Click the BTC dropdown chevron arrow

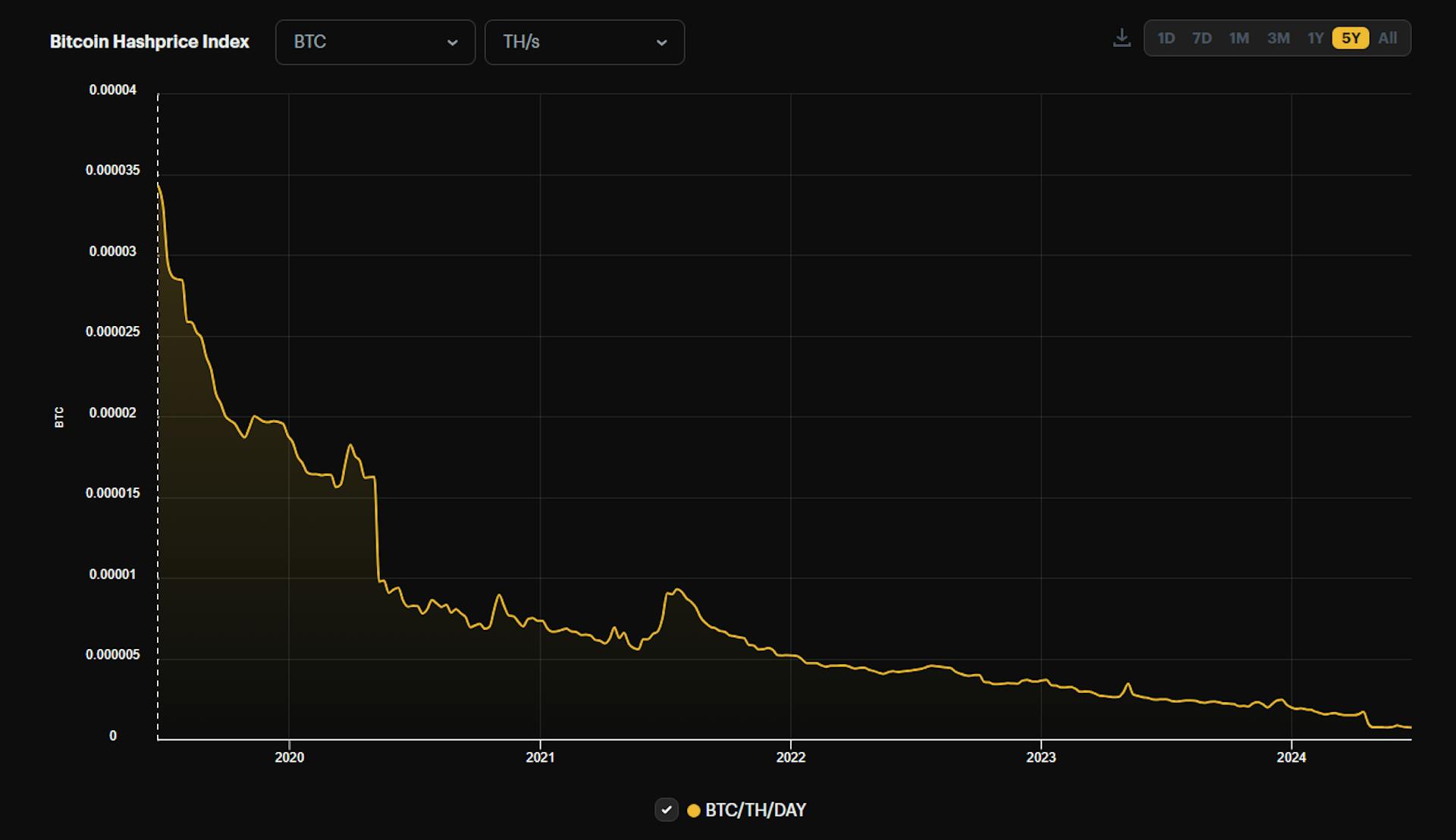453,42
